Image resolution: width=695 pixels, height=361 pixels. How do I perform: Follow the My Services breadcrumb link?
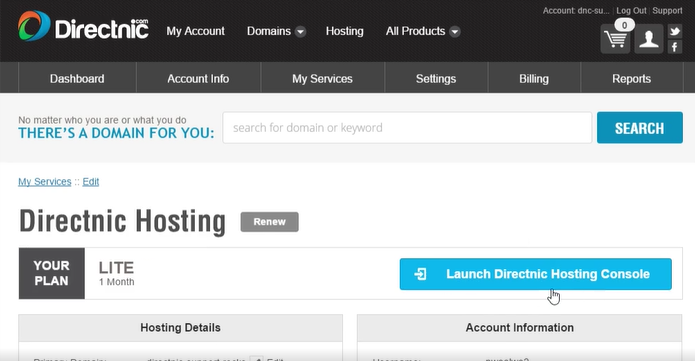[x=45, y=181]
